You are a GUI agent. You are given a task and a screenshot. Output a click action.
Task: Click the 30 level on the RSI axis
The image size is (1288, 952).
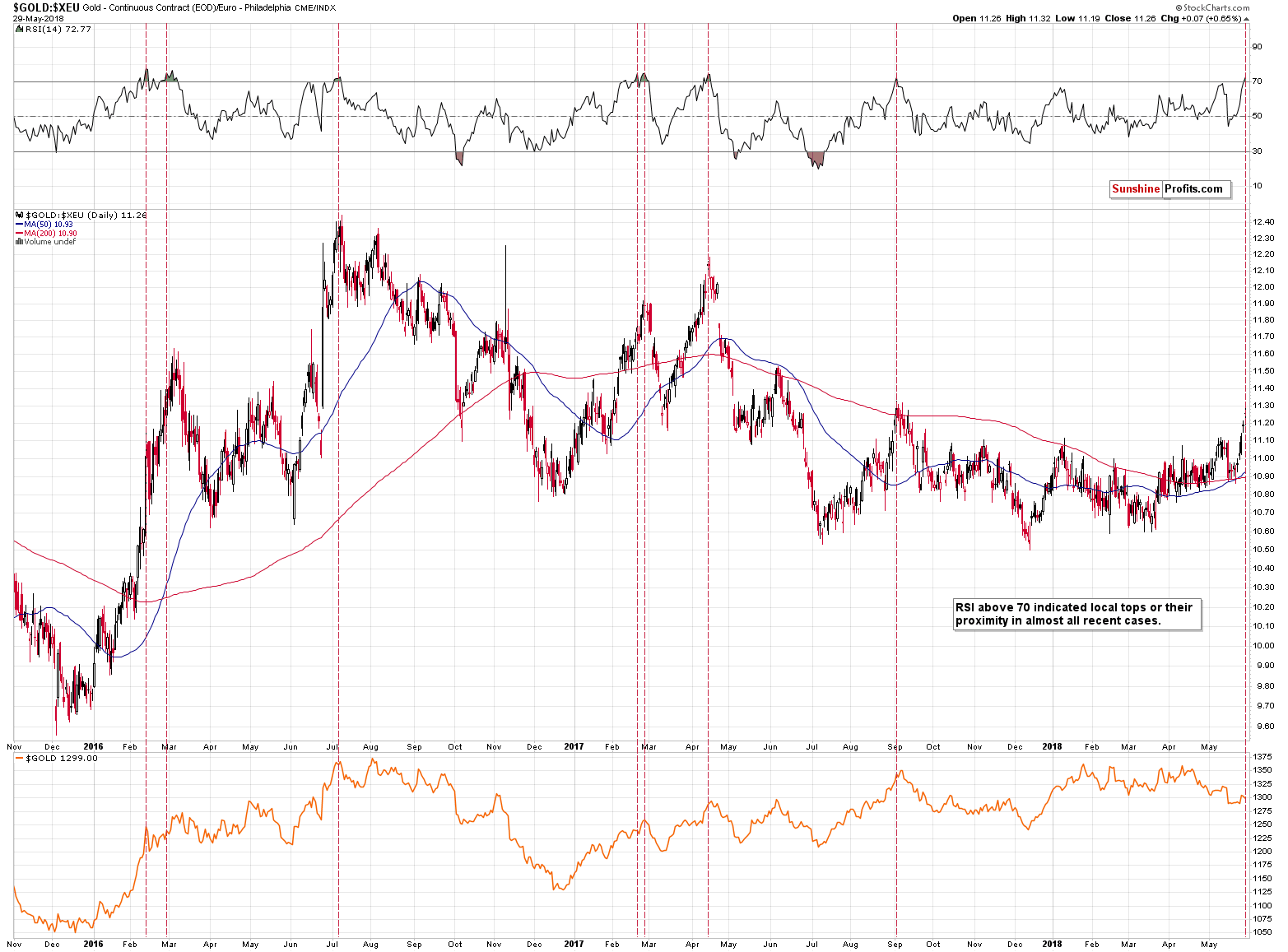click(1257, 151)
